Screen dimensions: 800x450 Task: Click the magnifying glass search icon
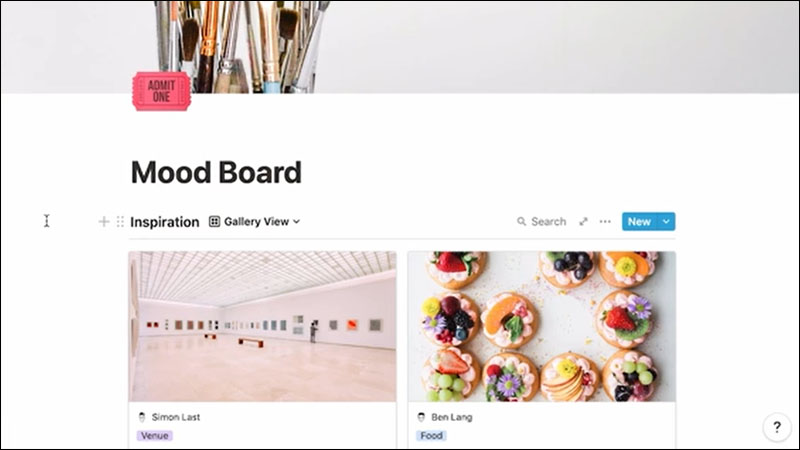[x=521, y=221]
